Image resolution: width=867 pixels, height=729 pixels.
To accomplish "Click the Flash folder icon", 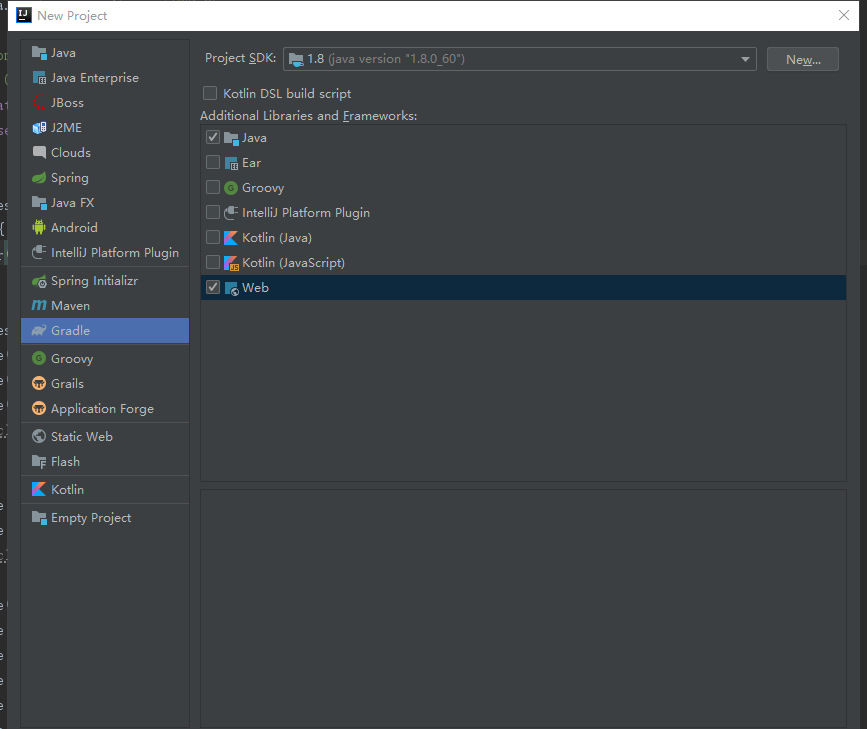I will (x=39, y=462).
